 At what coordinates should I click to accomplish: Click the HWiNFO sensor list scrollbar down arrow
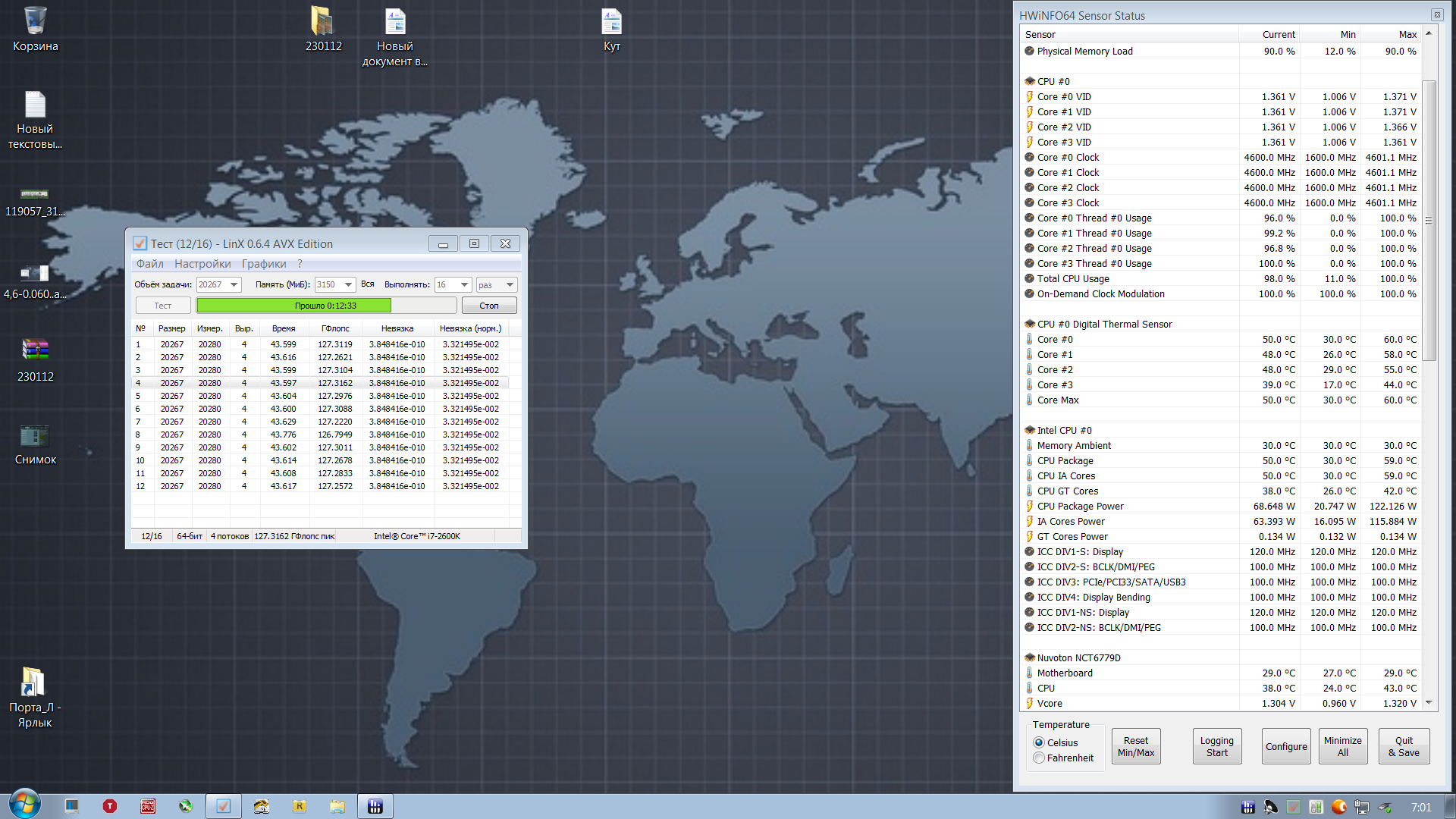1429,702
